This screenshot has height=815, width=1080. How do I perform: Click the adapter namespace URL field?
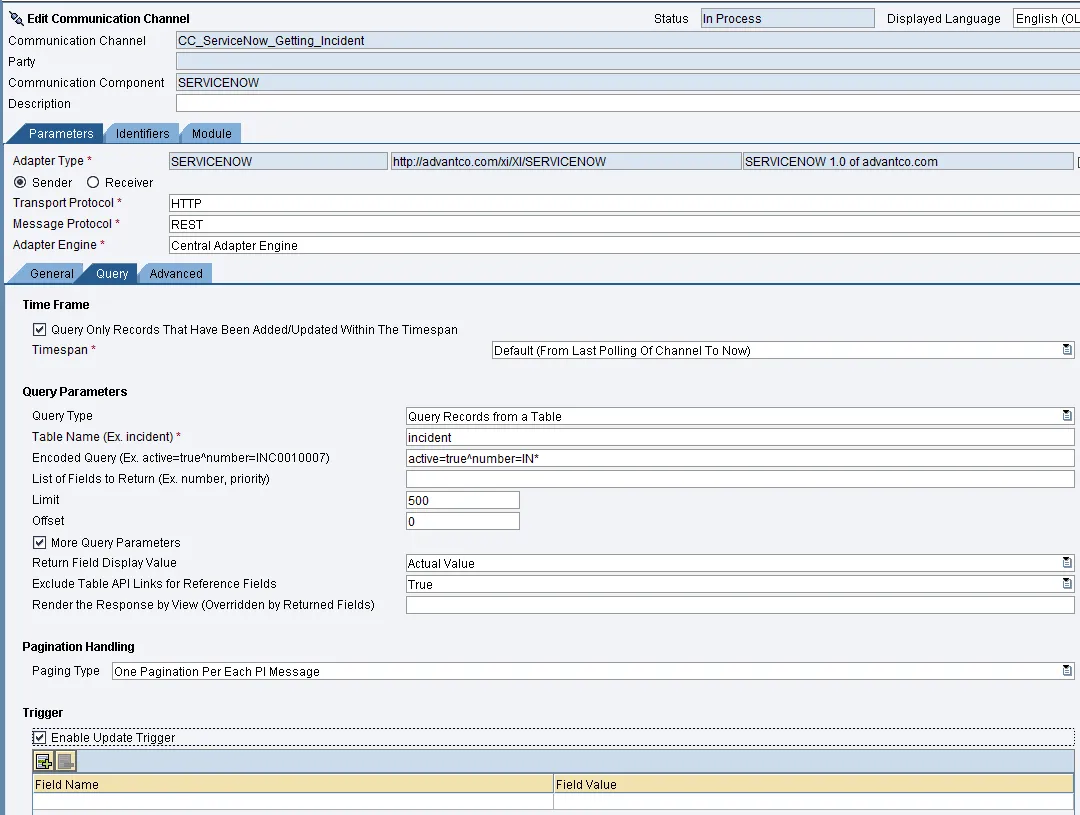[x=566, y=161]
